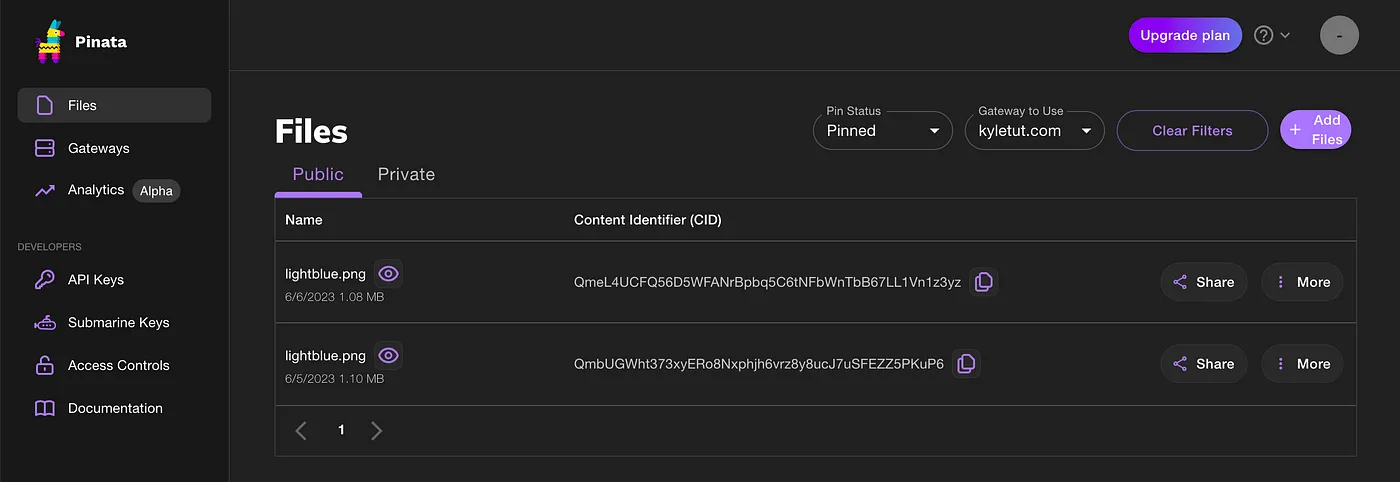Preview the 1.08 MB lightblue.png via the eye icon

[x=389, y=273]
